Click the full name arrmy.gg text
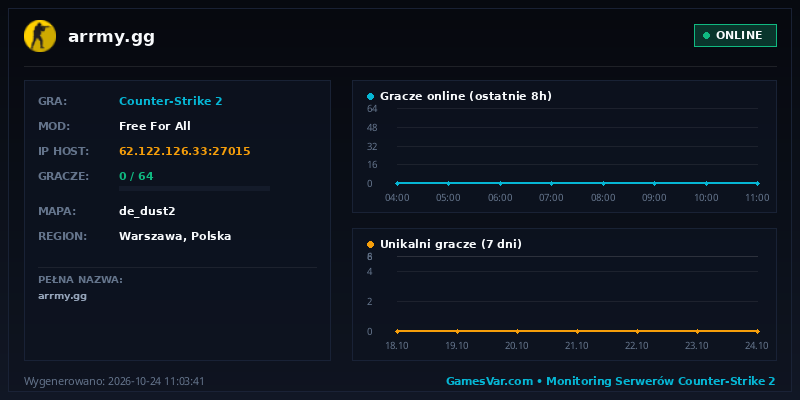The image size is (800, 400). (62, 296)
